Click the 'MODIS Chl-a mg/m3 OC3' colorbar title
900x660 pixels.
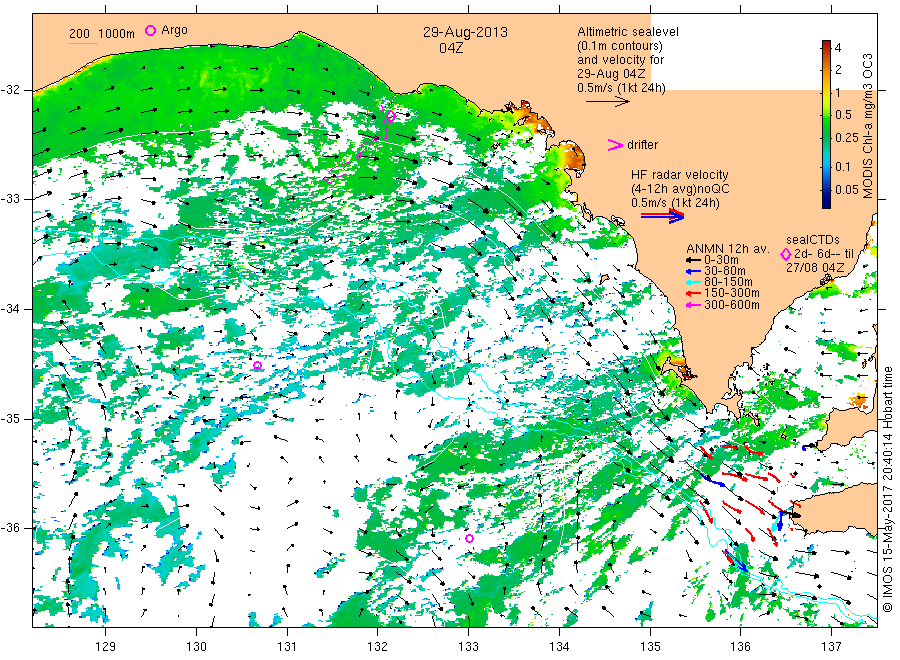point(868,126)
